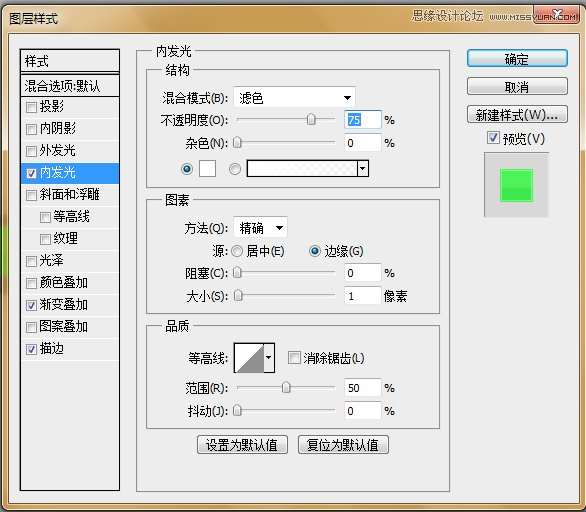The height and width of the screenshot is (512, 586).
Task: Toggle the 预览(V) preview checkbox
Action: click(493, 138)
